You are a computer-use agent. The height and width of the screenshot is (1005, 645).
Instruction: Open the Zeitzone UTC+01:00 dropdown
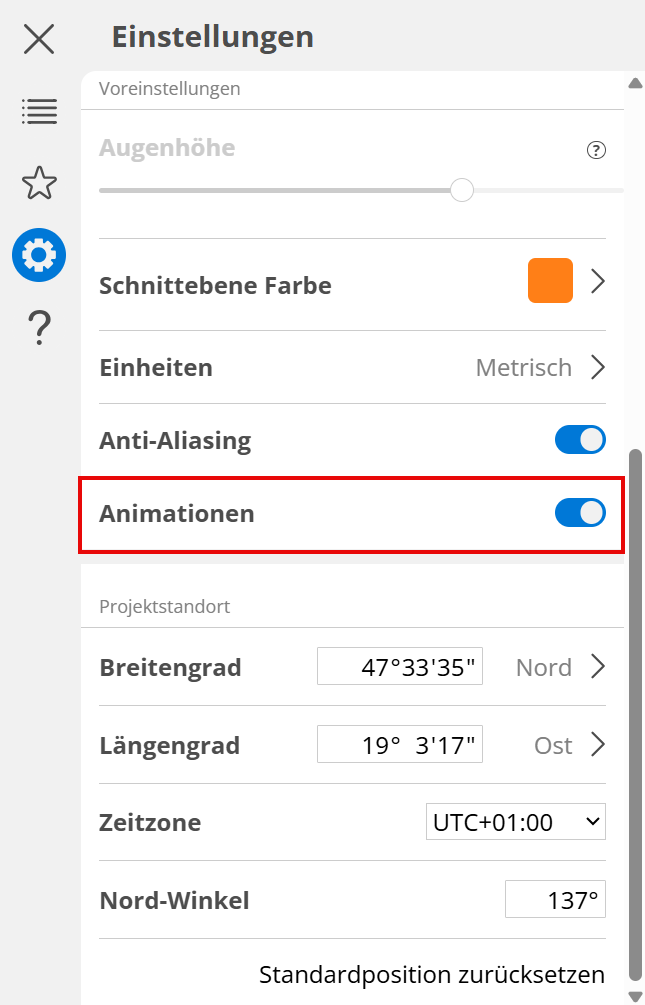[x=515, y=822]
